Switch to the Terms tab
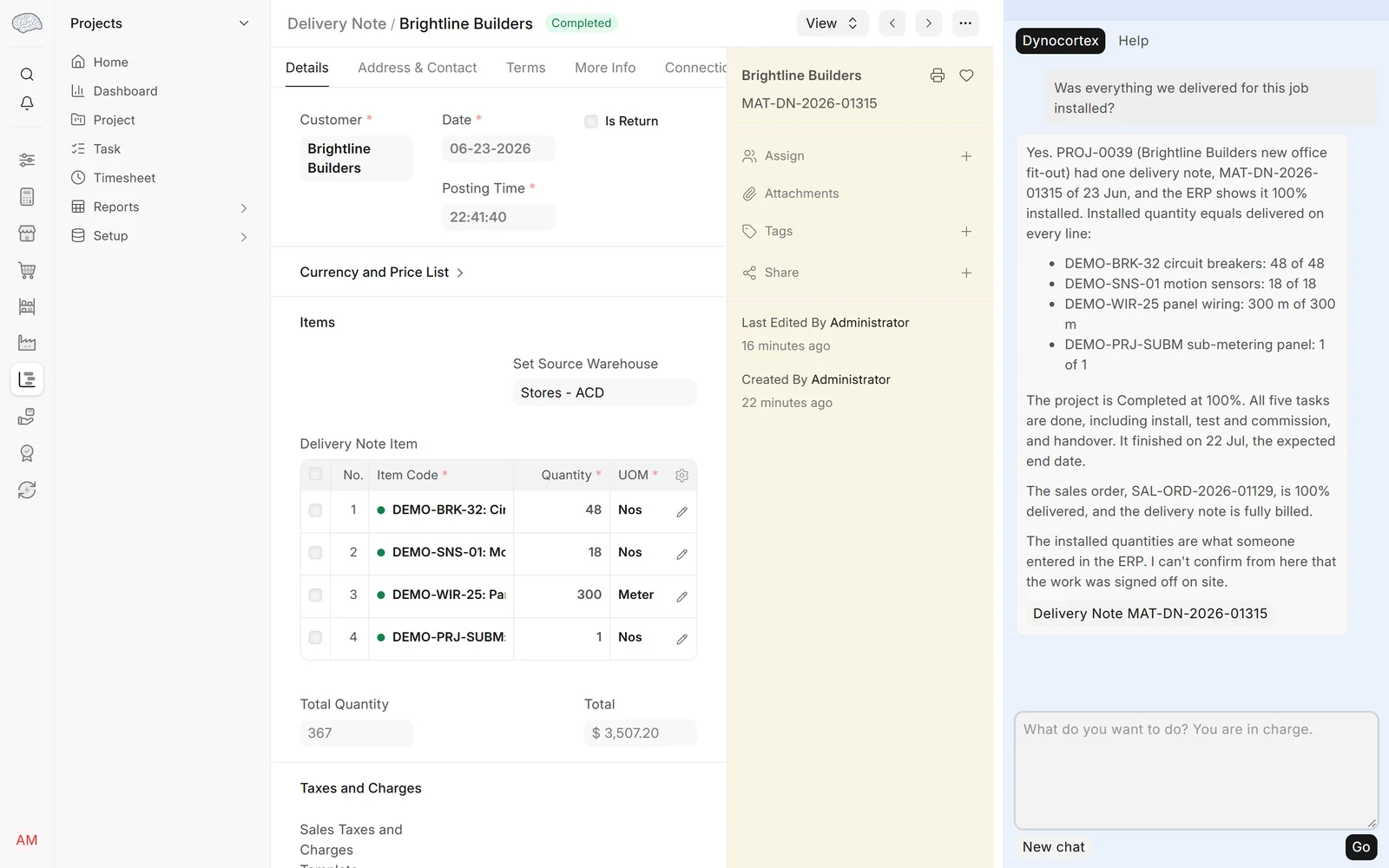Screen dimensions: 1389x868 (x=526, y=68)
